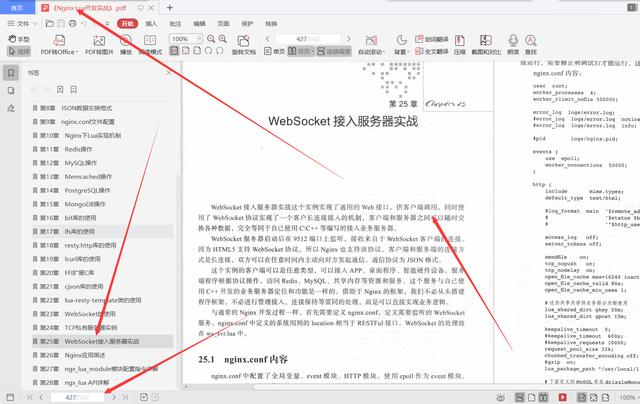Close the bookmarks panel
Screen dimensions: 640x404
pyautogui.click(x=169, y=73)
